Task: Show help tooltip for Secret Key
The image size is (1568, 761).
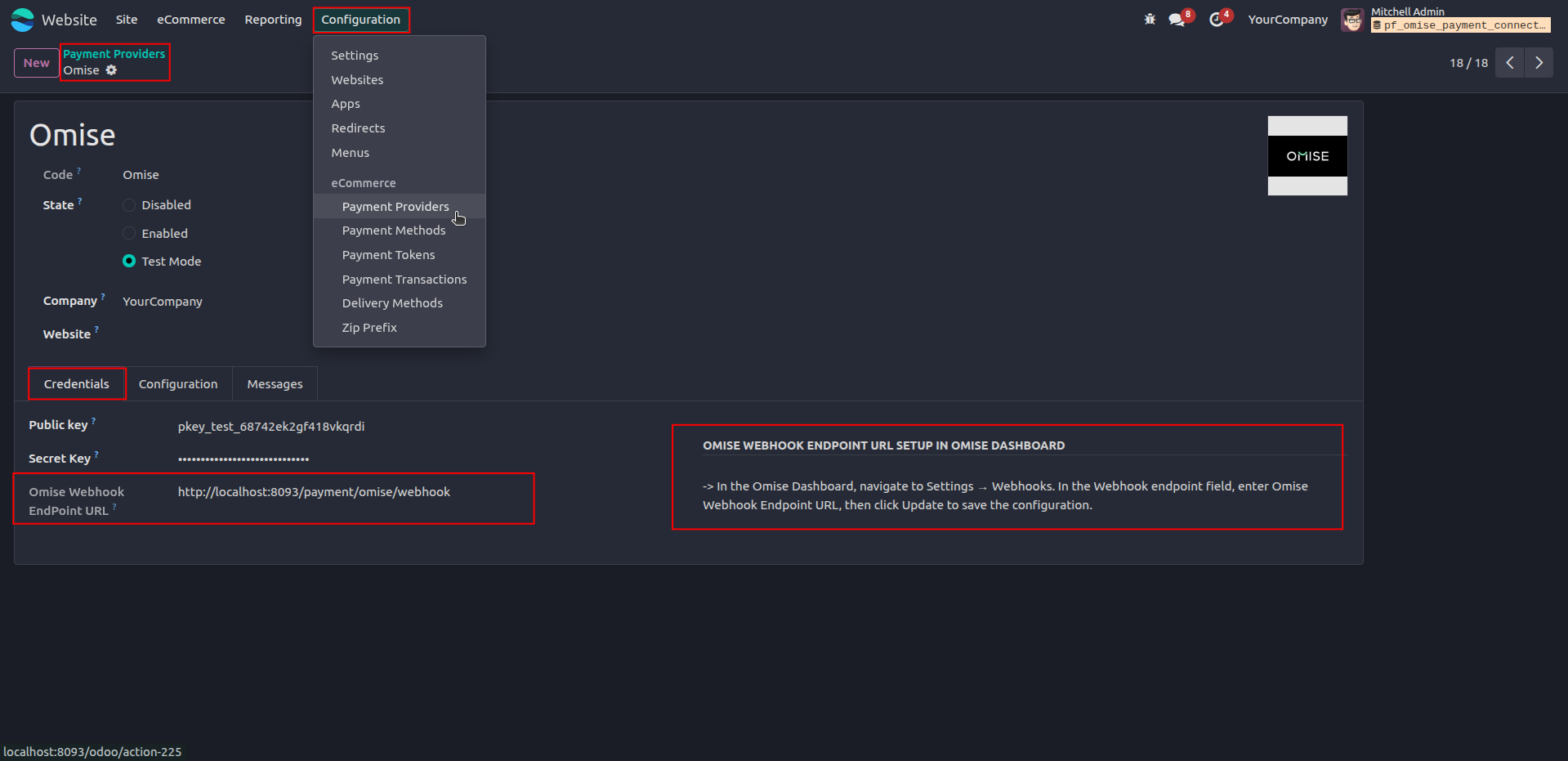Action: click(x=96, y=454)
